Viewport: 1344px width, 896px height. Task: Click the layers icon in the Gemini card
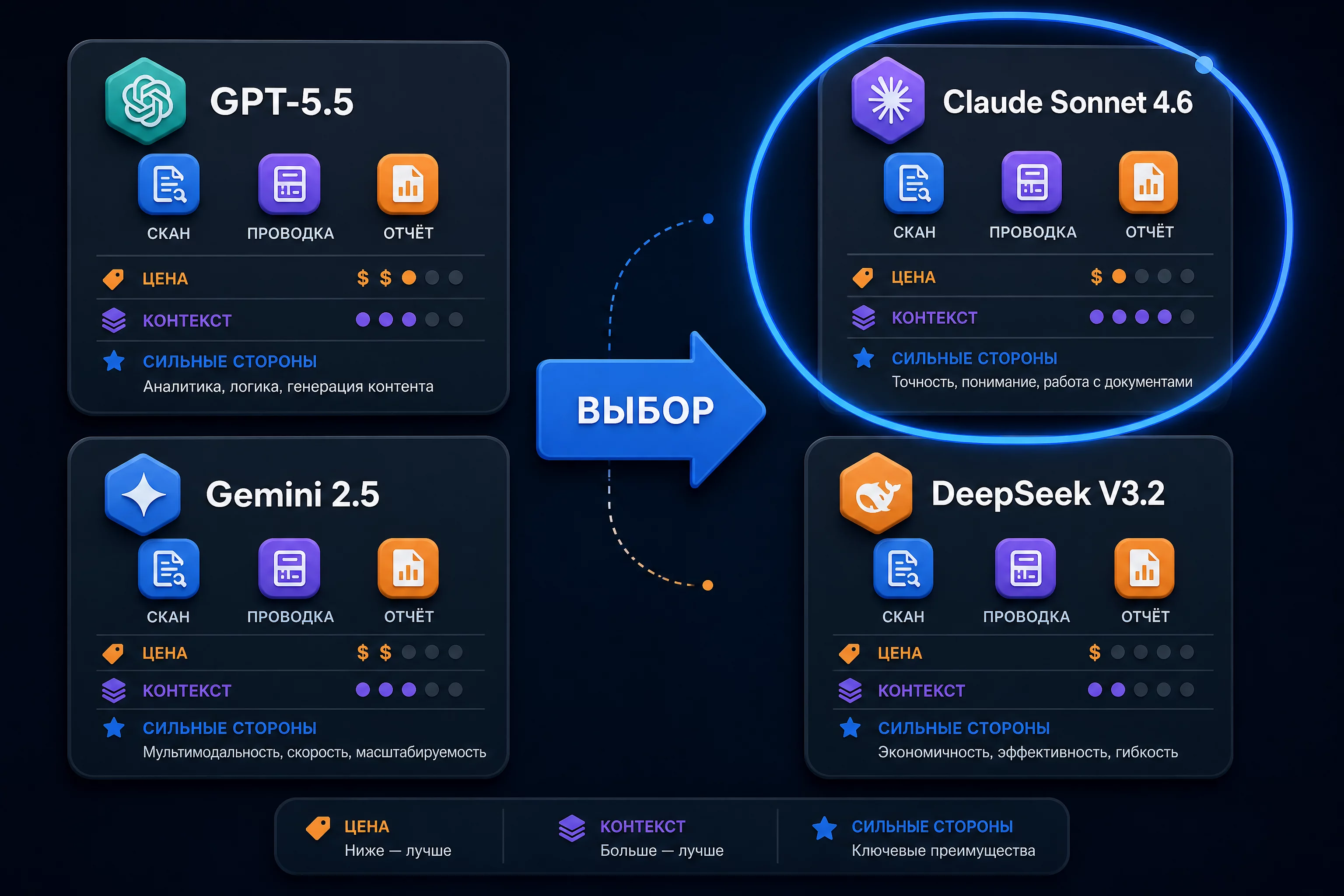click(x=114, y=690)
